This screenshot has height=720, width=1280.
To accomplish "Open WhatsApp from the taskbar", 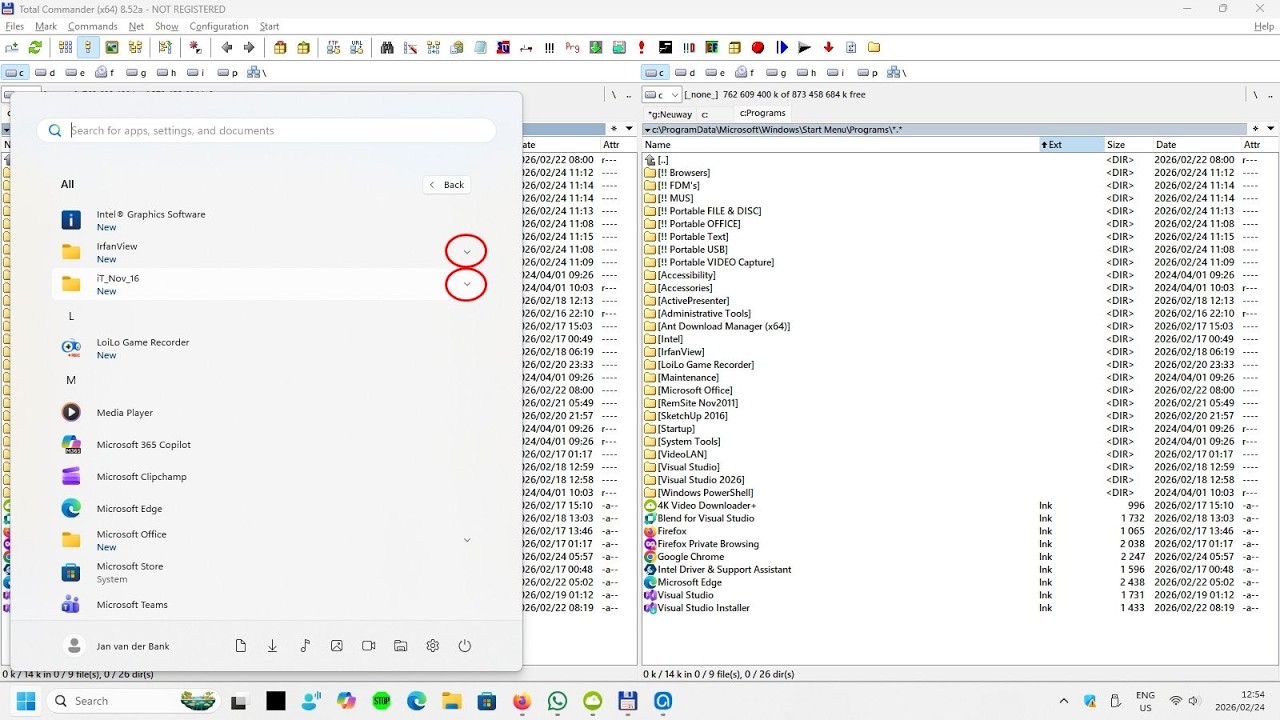I will pos(557,701).
